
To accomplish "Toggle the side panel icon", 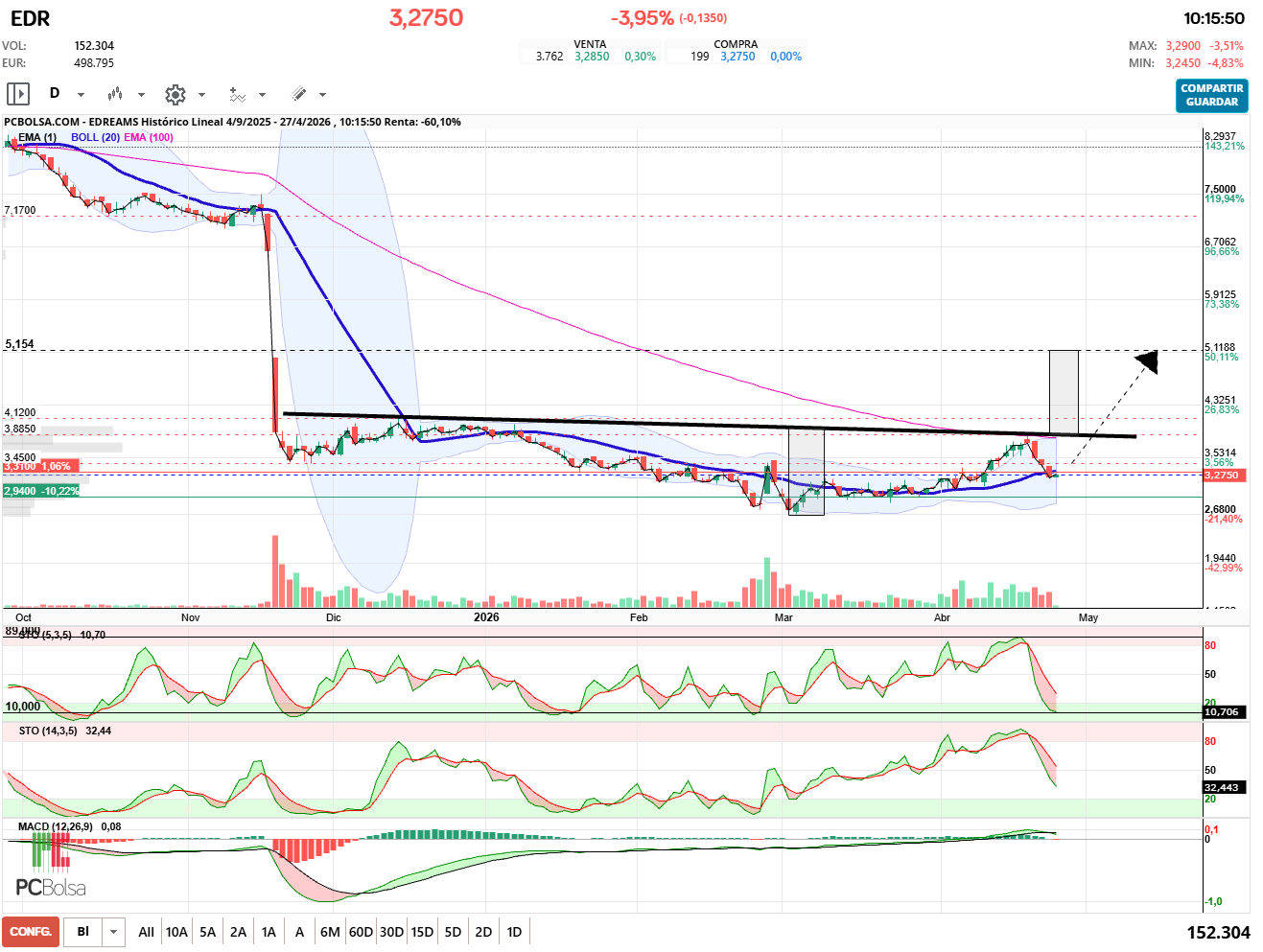I will pyautogui.click(x=18, y=94).
